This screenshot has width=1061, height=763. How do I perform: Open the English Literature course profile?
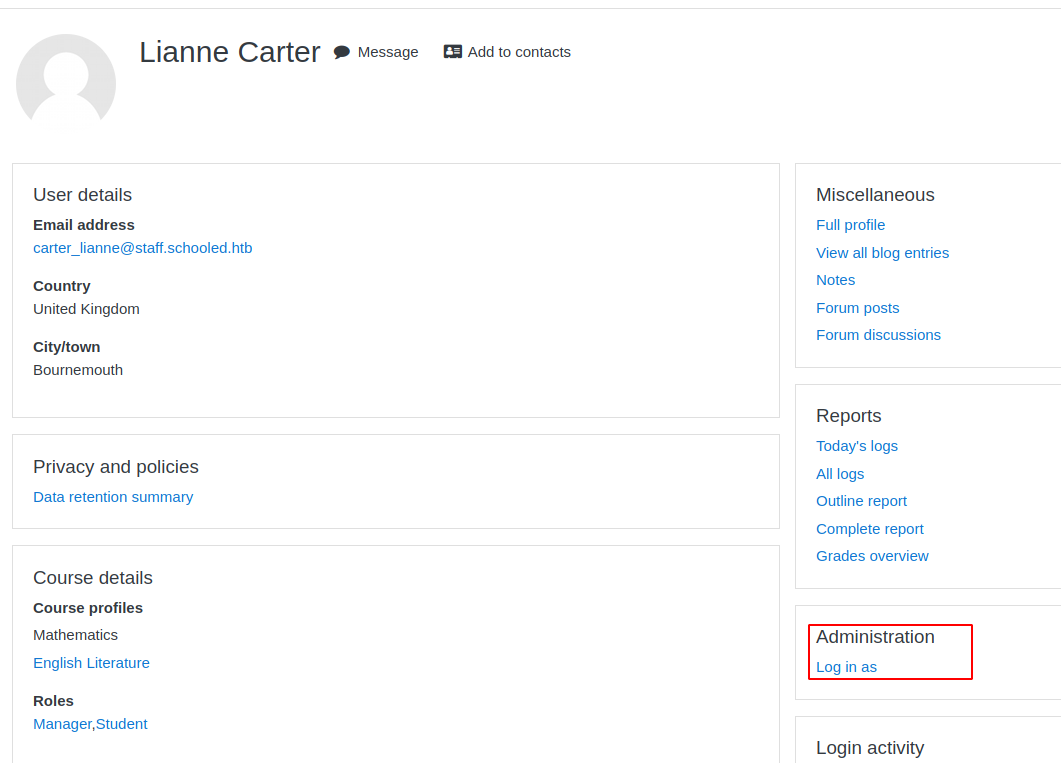[x=91, y=663]
